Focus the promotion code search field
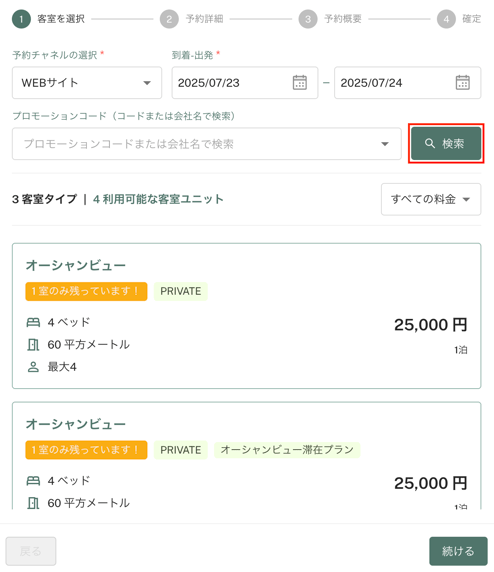The width and height of the screenshot is (494, 572). click(207, 144)
